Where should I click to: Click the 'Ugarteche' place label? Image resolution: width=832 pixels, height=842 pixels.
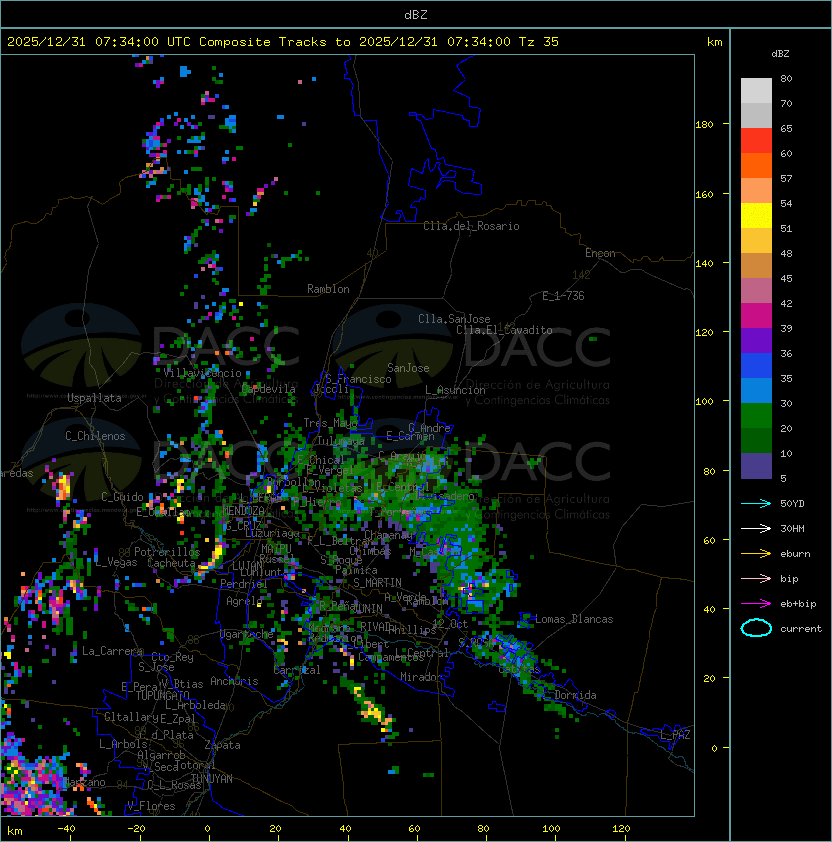click(x=247, y=634)
